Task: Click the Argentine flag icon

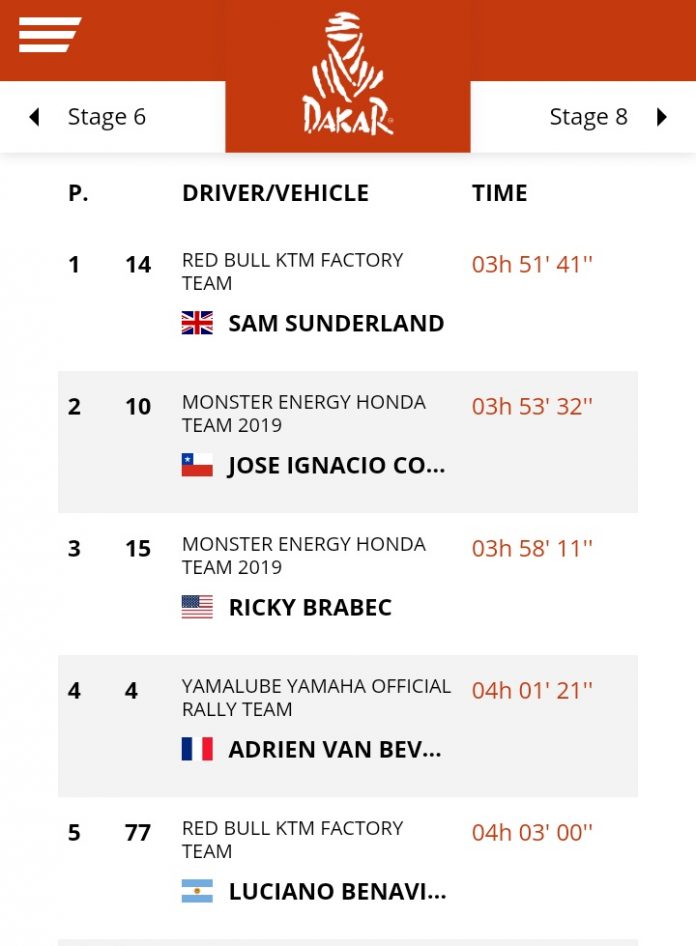Action: point(197,891)
